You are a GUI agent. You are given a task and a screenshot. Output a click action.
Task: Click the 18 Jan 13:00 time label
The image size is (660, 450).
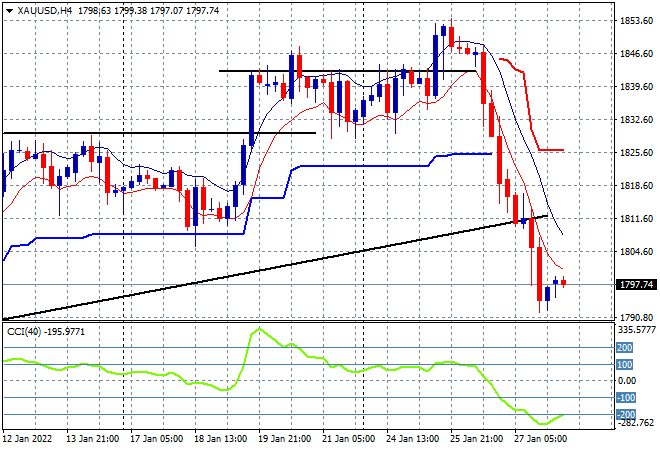221,439
